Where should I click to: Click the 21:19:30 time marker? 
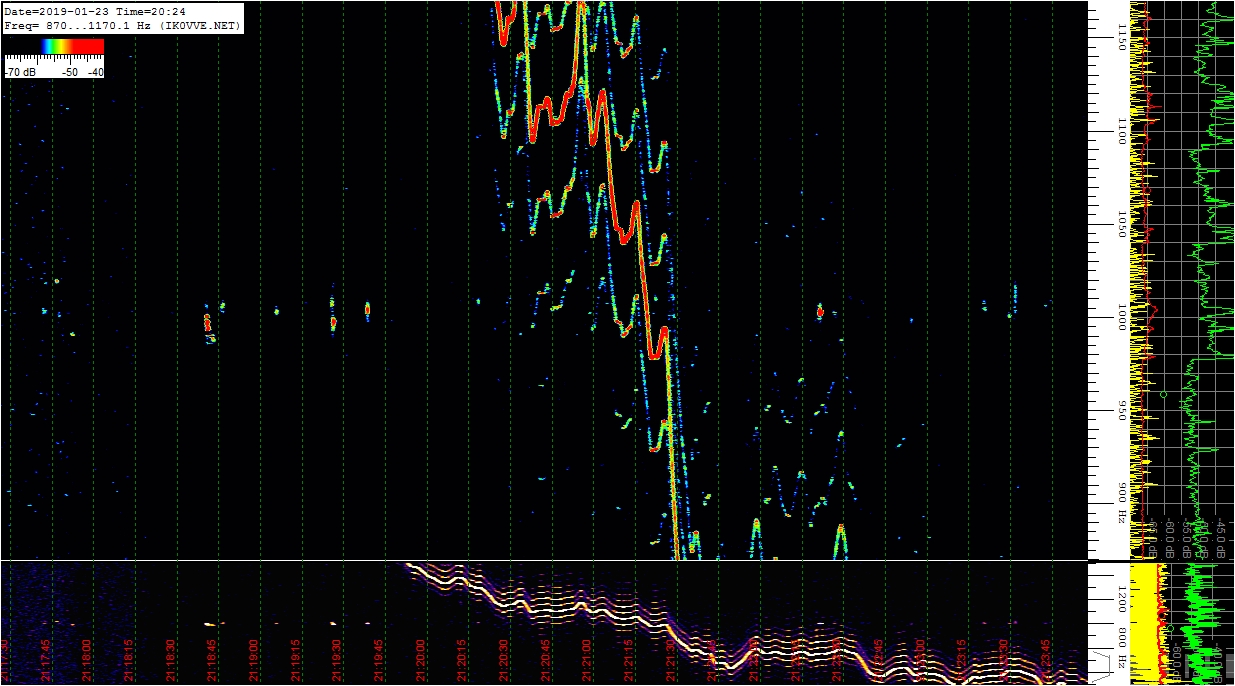tap(339, 659)
